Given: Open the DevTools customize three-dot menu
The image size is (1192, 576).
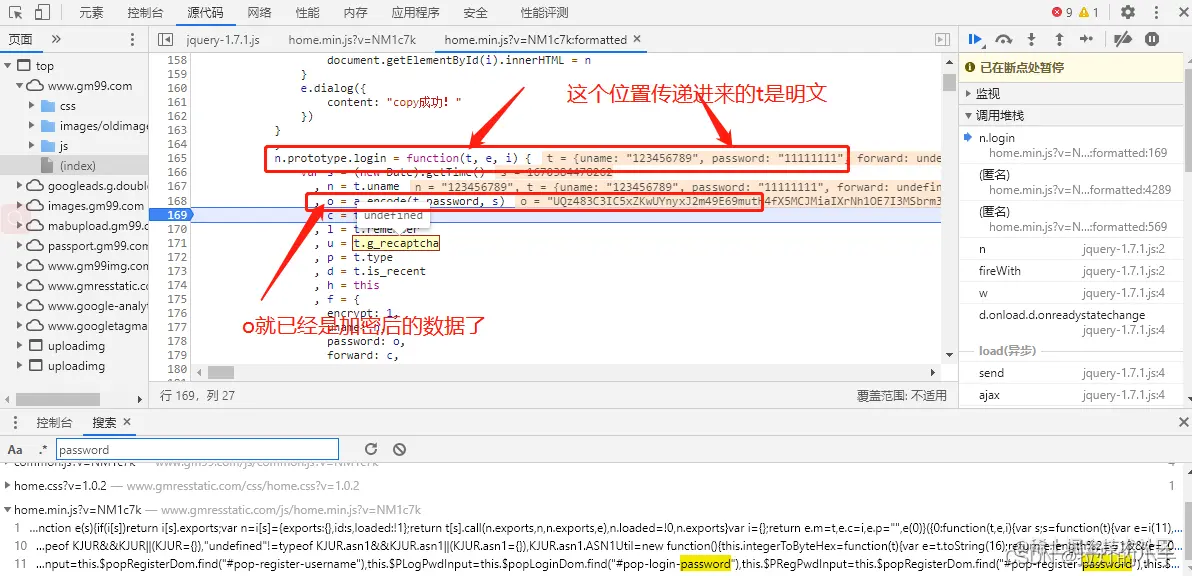Looking at the screenshot, I should [x=1155, y=12].
